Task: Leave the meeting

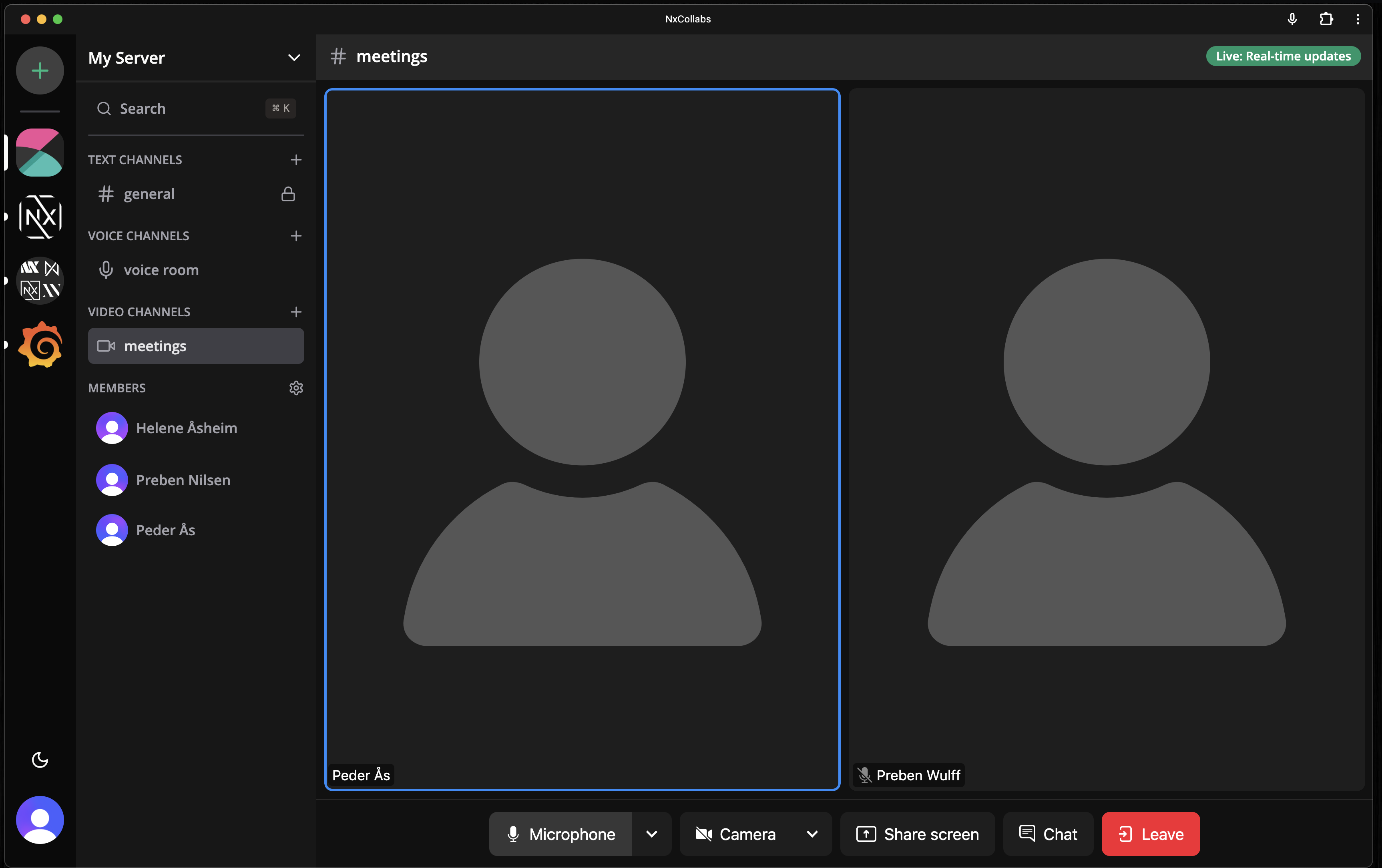Action: [x=1150, y=834]
